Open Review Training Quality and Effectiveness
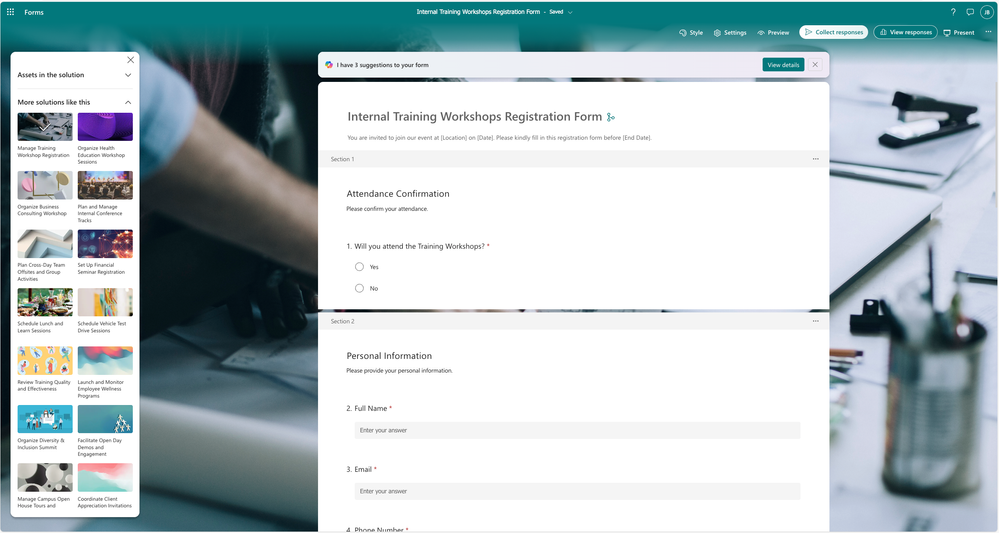 tap(45, 369)
